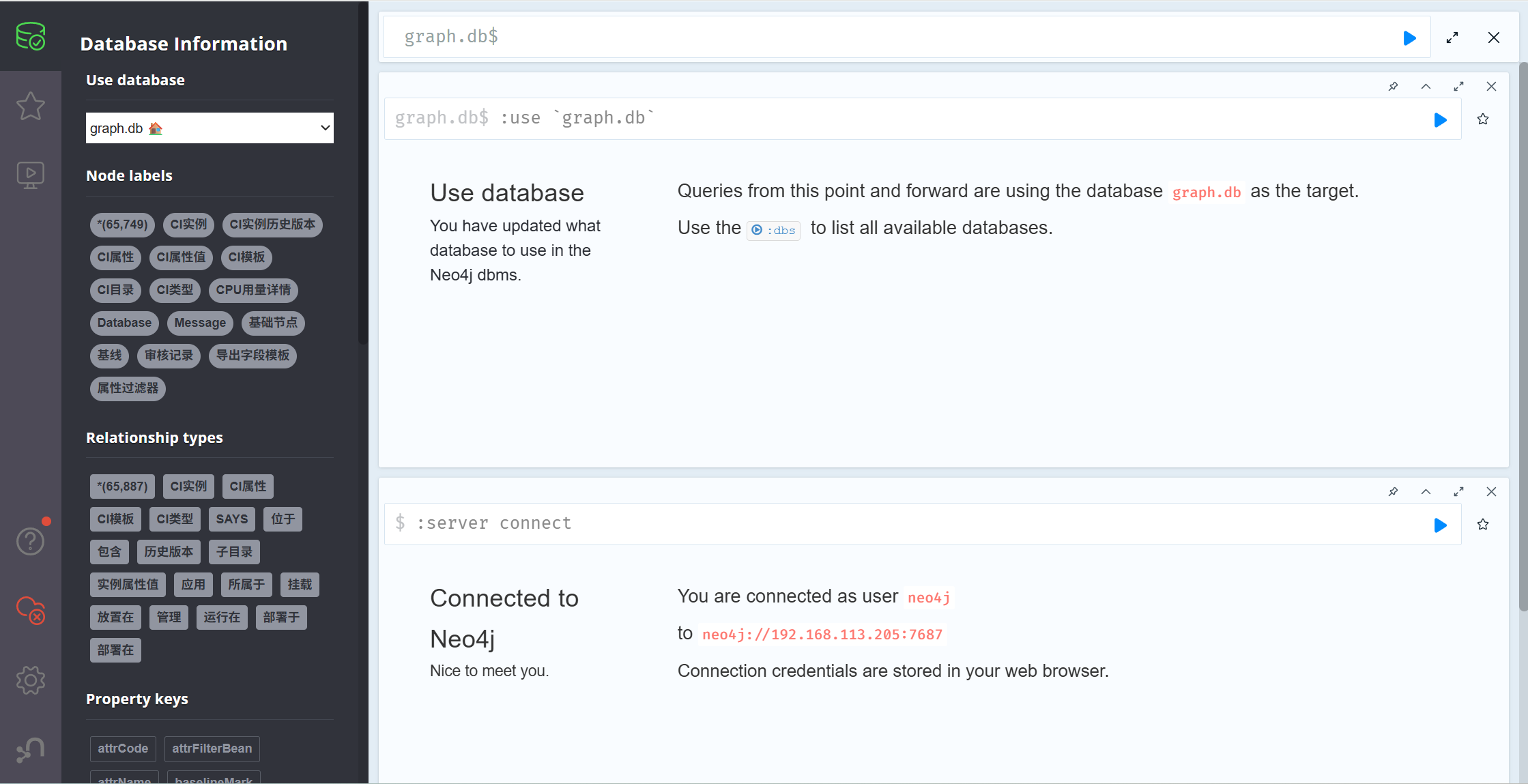Select 实例属性值 relationship type
The width and height of the screenshot is (1528, 784).
tap(128, 585)
